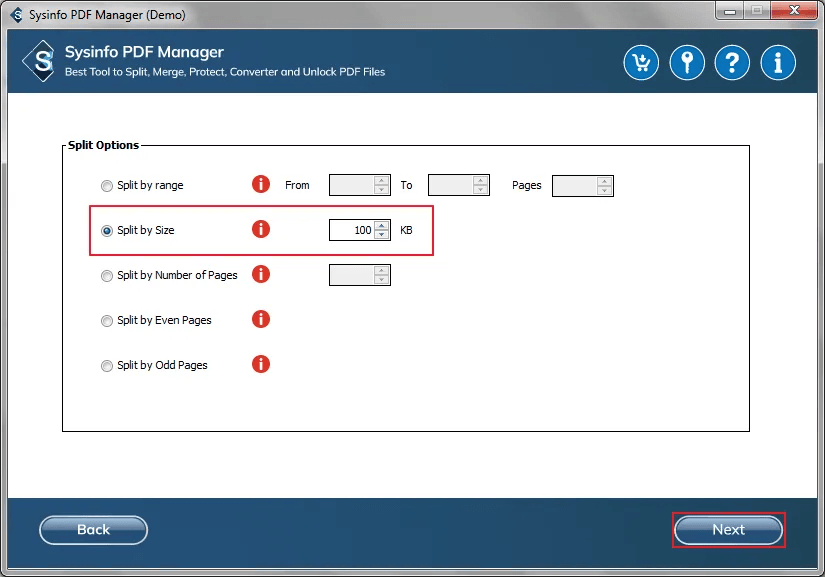Open the key activation icon
Viewport: 825px width, 577px height.
pos(687,63)
